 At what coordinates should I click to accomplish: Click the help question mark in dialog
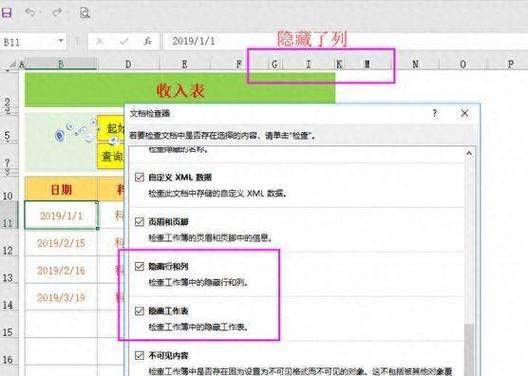click(x=435, y=113)
